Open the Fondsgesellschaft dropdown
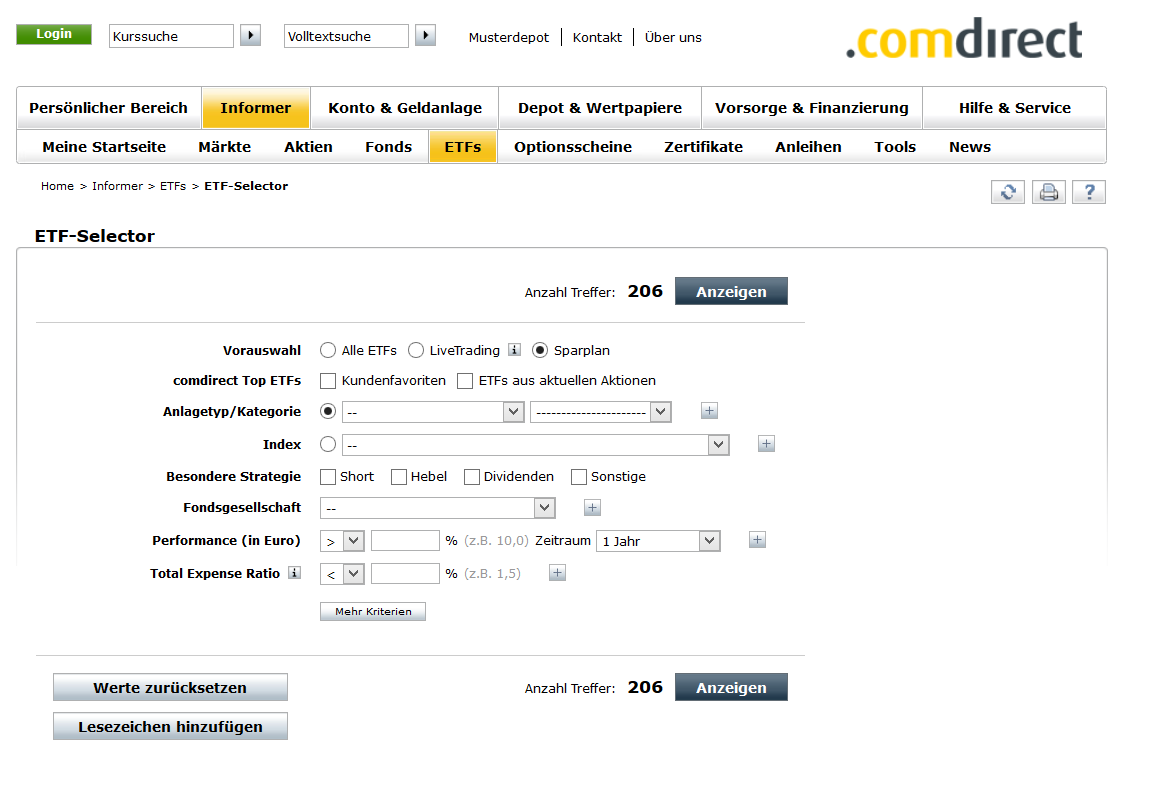Image resolution: width=1161 pixels, height=794 pixels. [x=438, y=508]
